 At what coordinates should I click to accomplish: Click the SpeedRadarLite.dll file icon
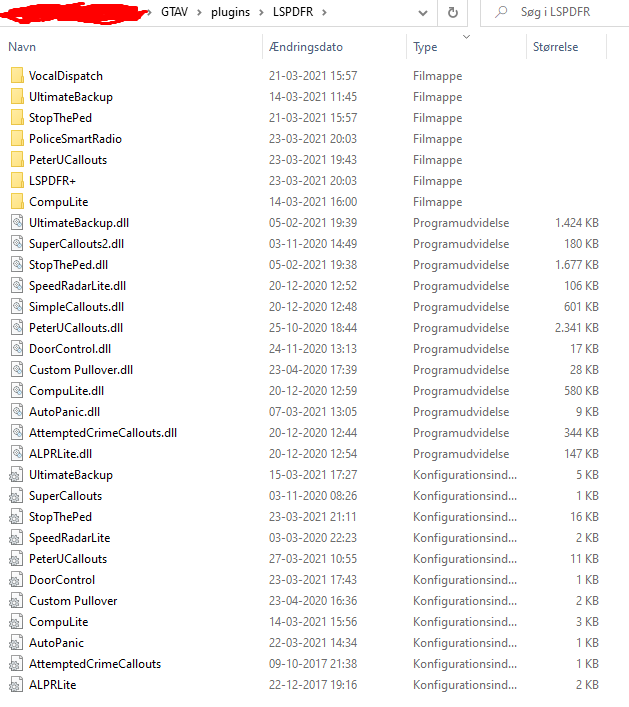point(17,285)
